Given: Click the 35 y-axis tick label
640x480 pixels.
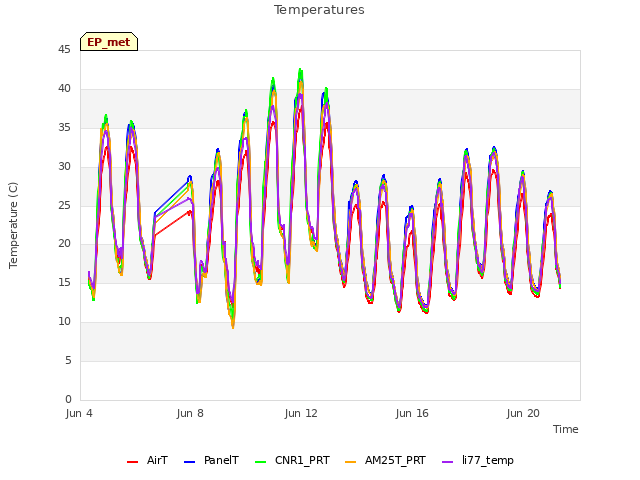Looking at the screenshot, I should click(64, 127).
